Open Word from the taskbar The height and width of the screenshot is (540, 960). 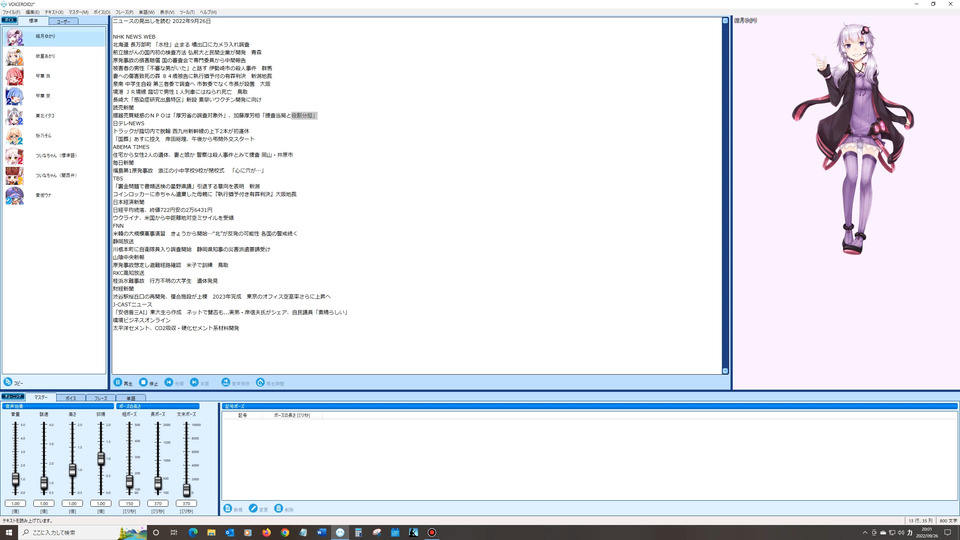pos(321,533)
